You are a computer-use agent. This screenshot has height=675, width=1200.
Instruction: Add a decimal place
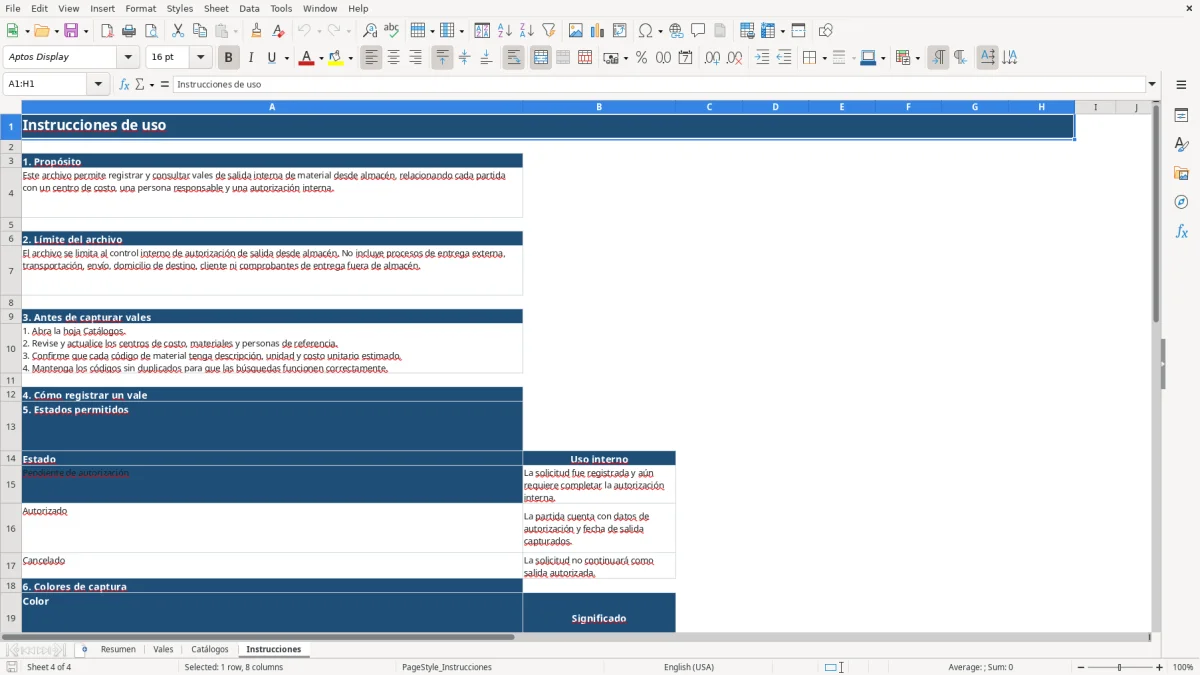712,58
